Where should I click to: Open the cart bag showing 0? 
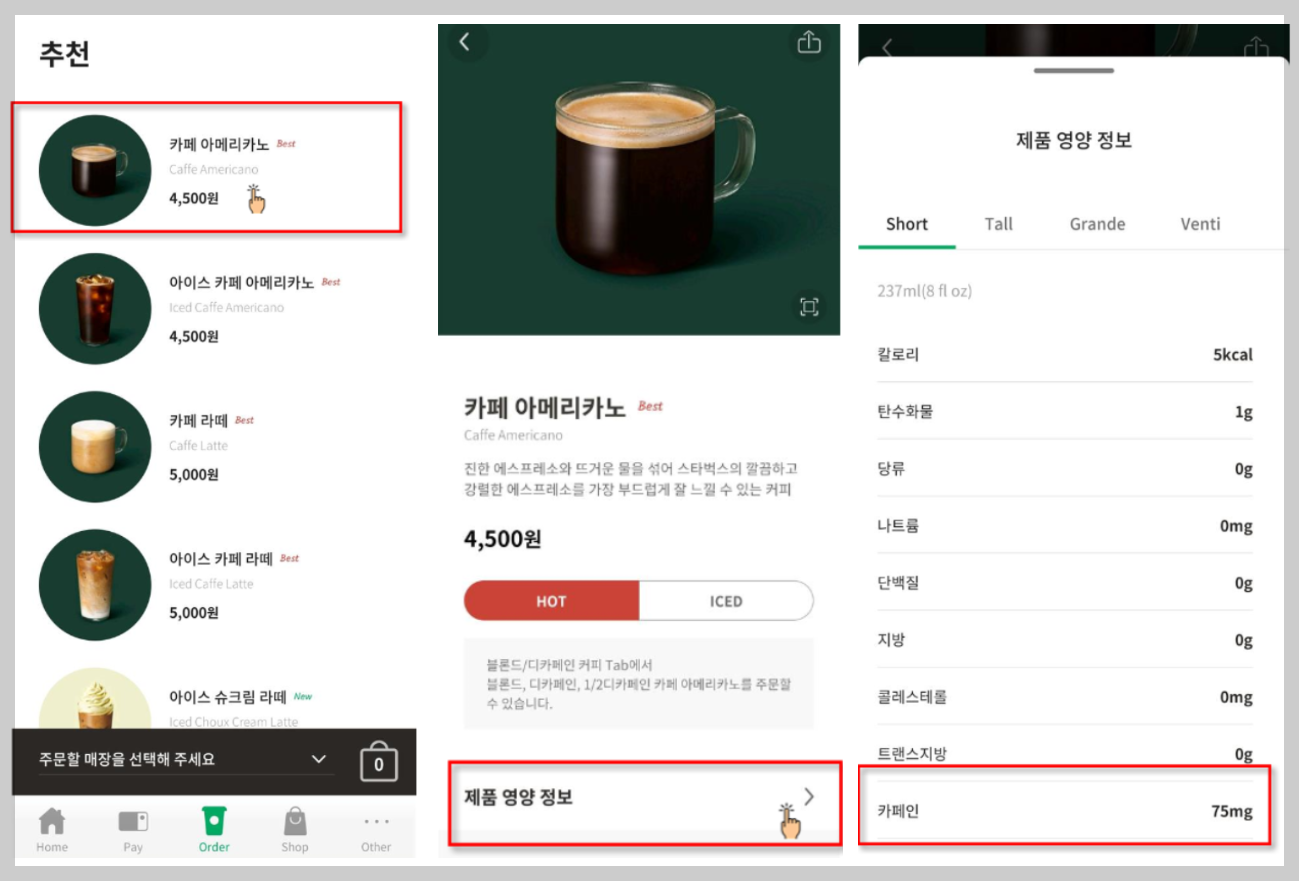pos(379,762)
